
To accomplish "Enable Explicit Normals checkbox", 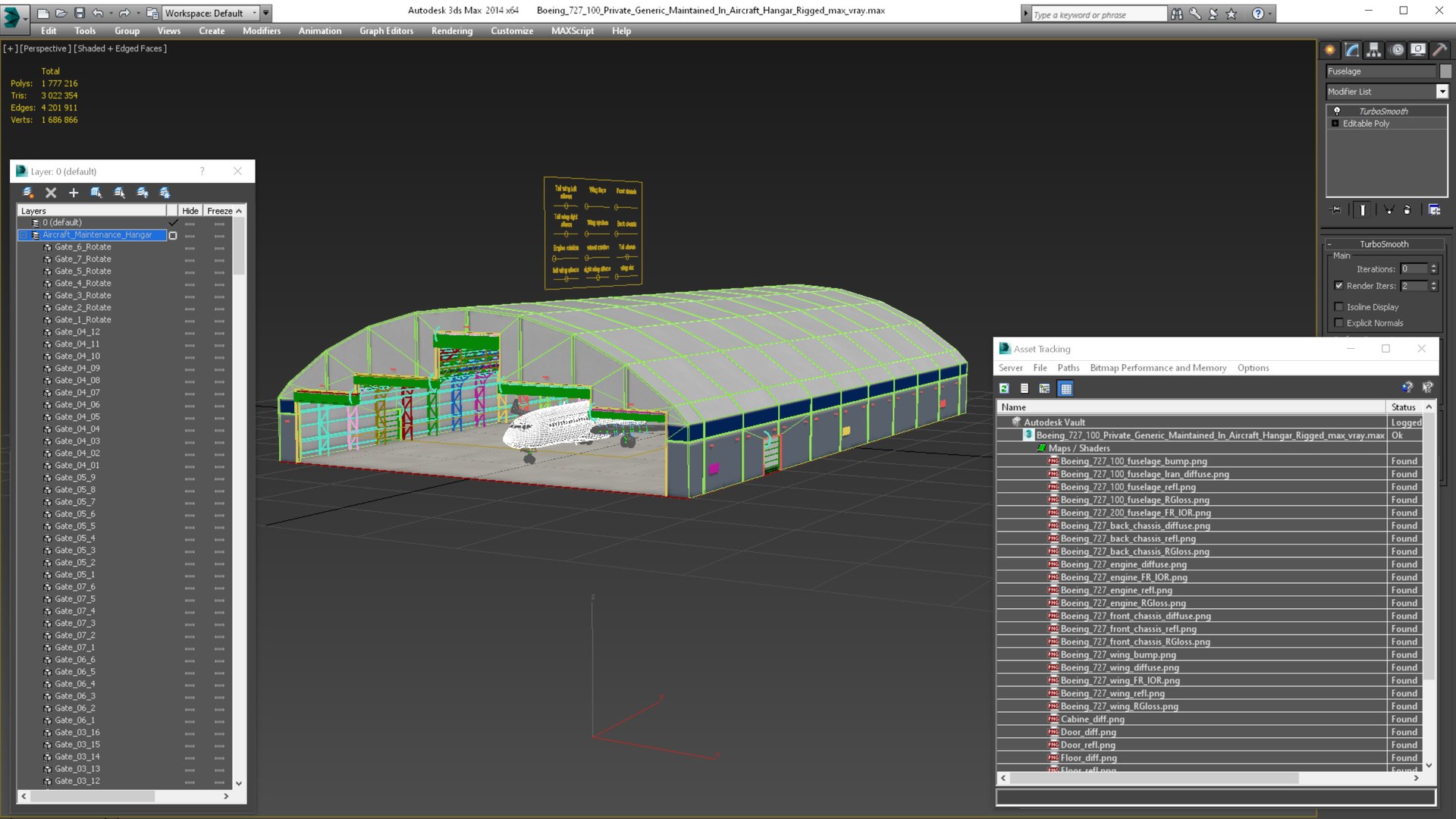I will tap(1338, 323).
